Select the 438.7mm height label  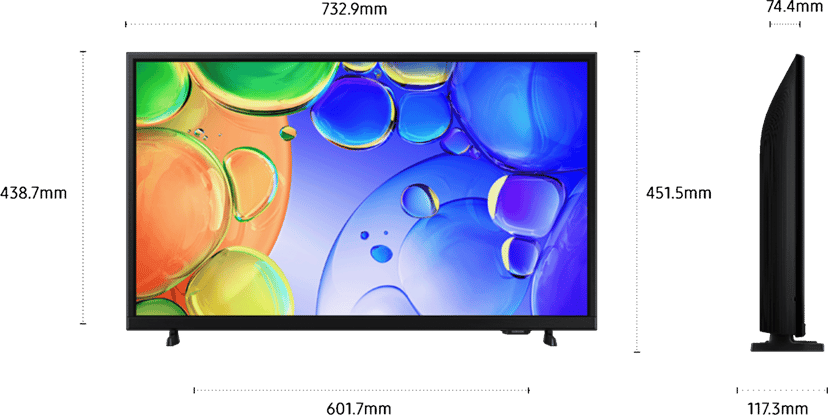[x=34, y=193]
